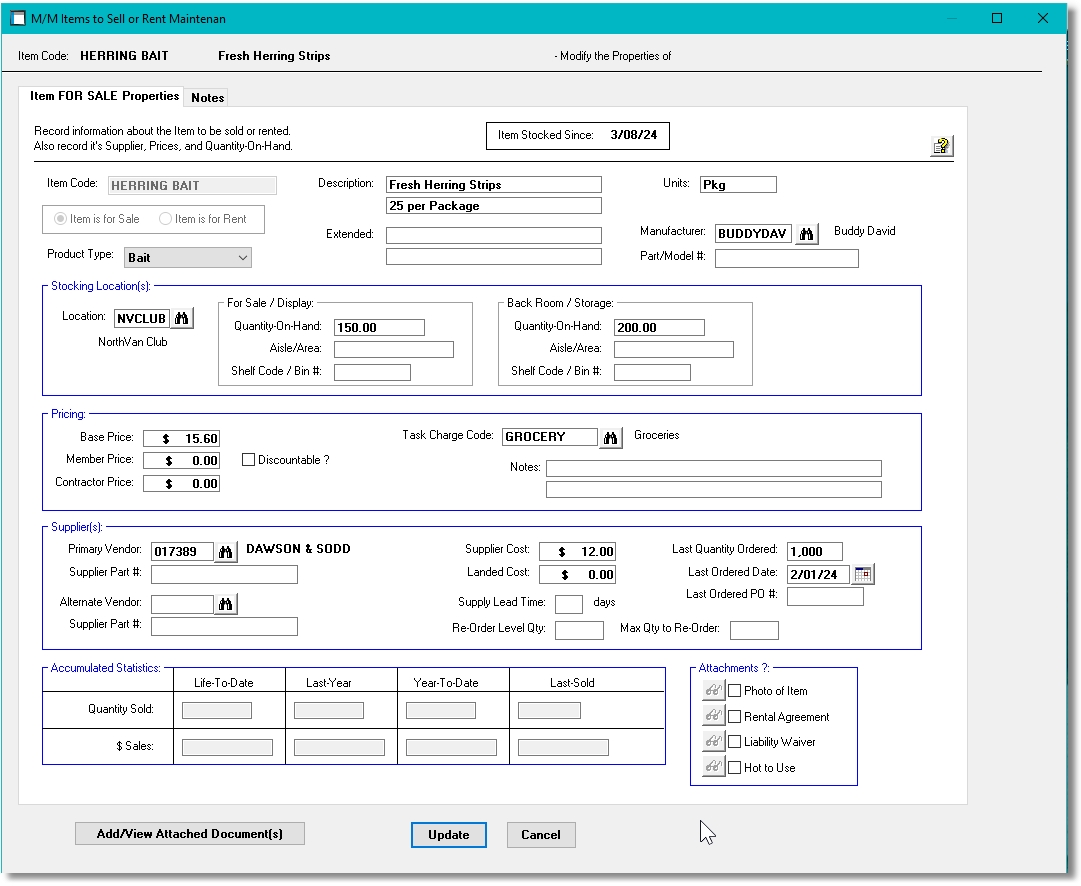Switch to the Notes tab
Screen dimensions: 1081x886
pyautogui.click(x=206, y=98)
